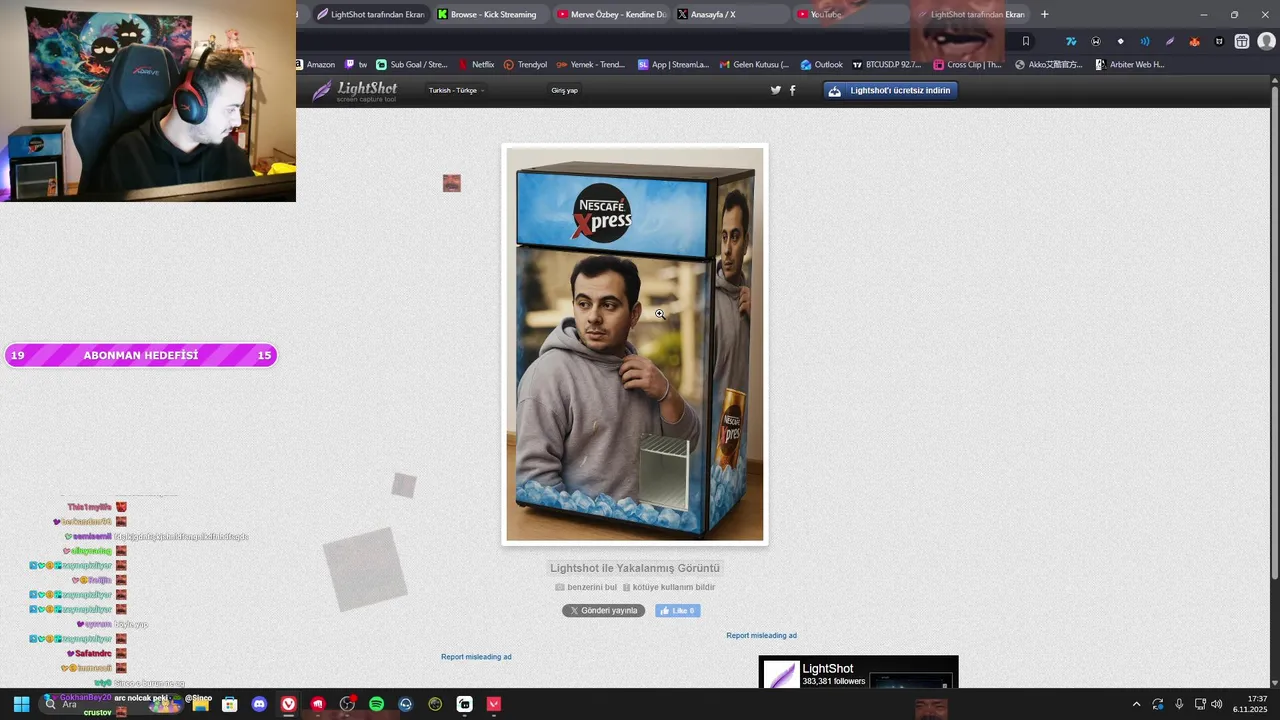The width and height of the screenshot is (1280, 720).
Task: Open LightShot Facebook page with 383,381 followers
Action: [827, 668]
